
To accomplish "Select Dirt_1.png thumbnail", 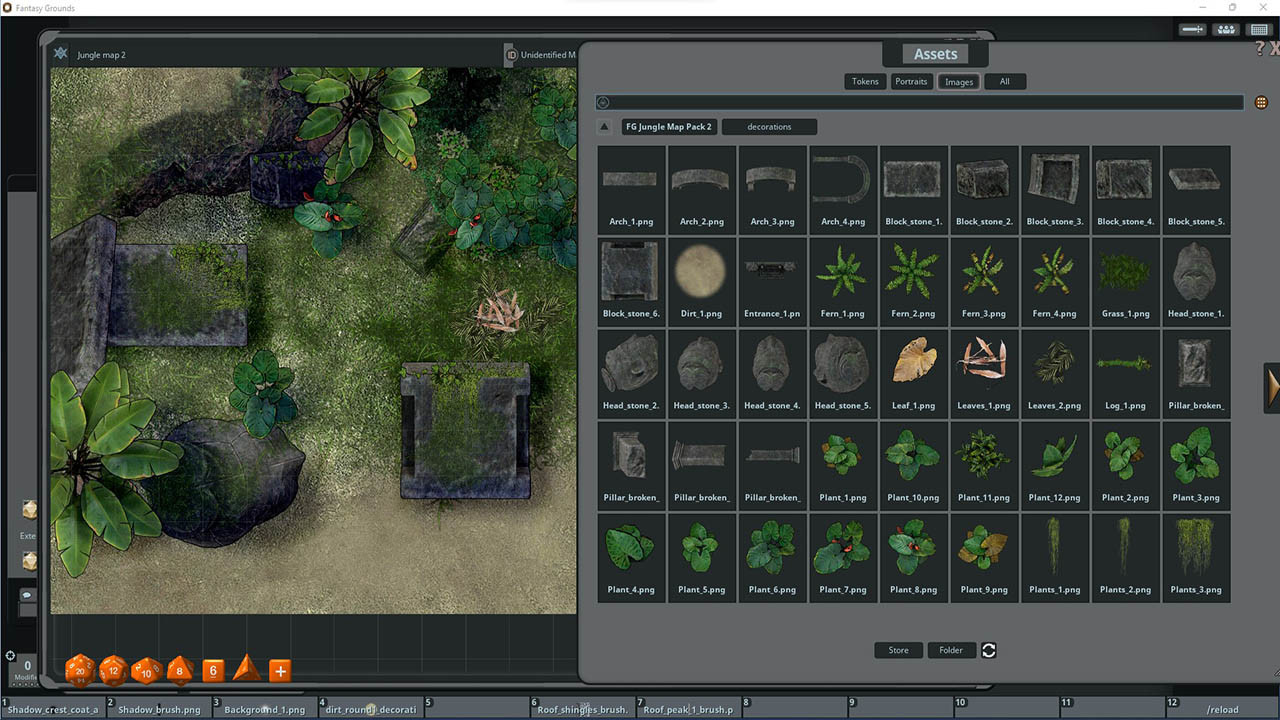I will [x=701, y=282].
